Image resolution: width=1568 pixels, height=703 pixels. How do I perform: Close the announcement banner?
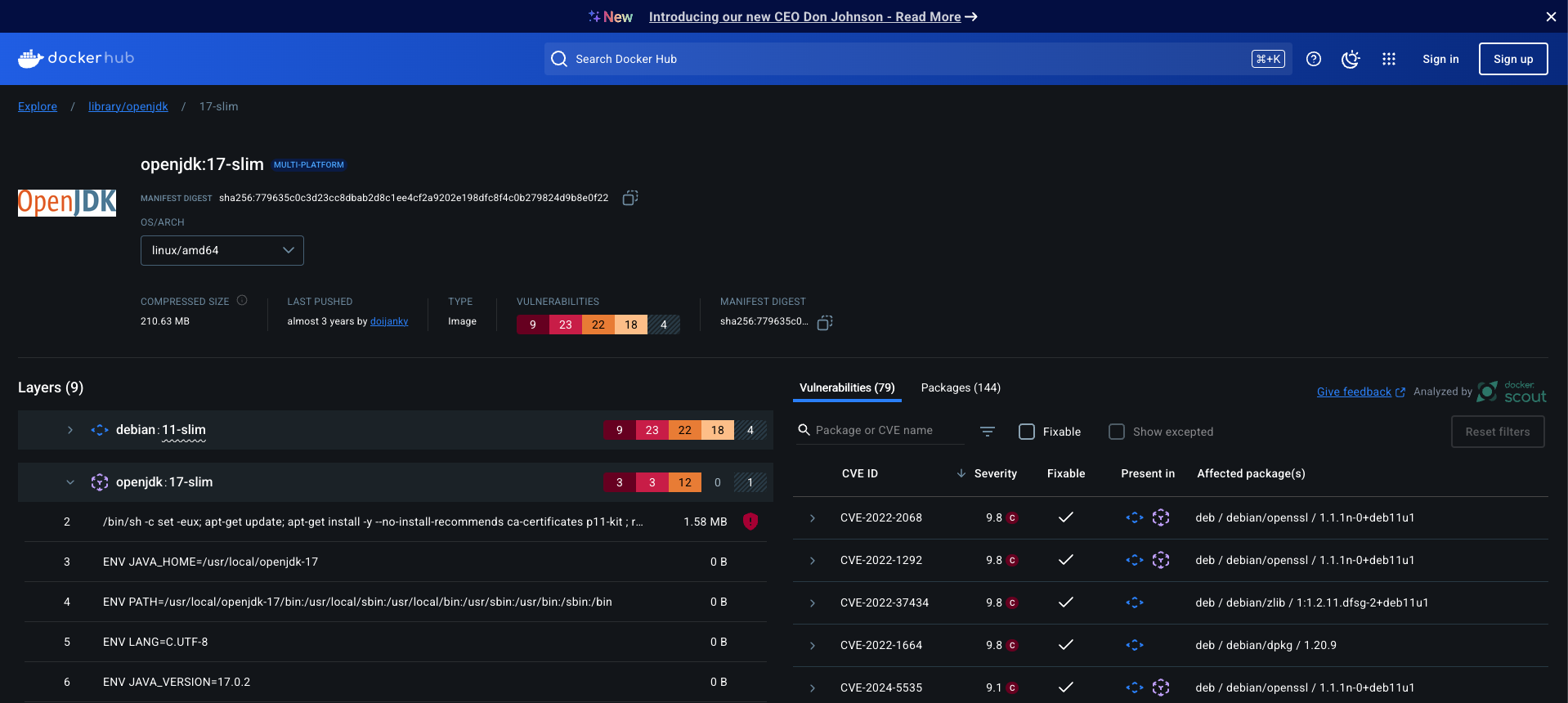[1551, 16]
